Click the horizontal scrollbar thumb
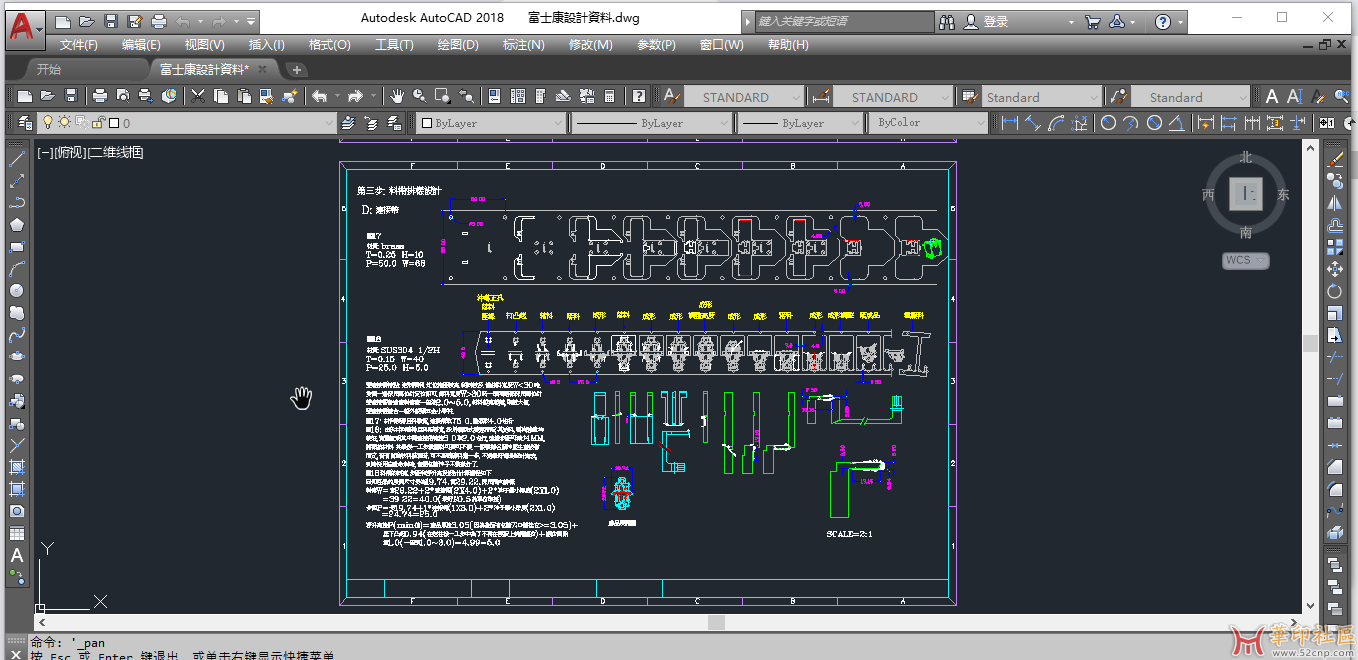Viewport: 1358px width, 660px height. 716,622
